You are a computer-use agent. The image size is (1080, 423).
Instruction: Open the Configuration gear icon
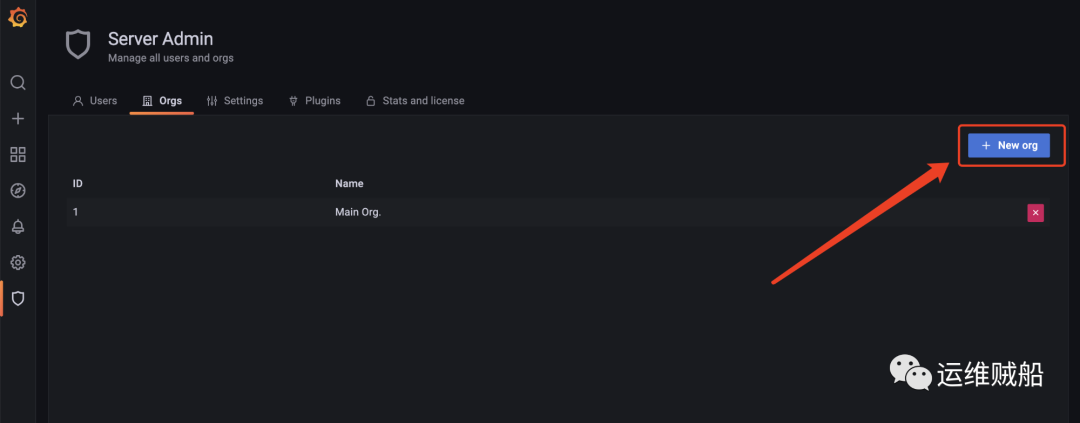point(18,262)
